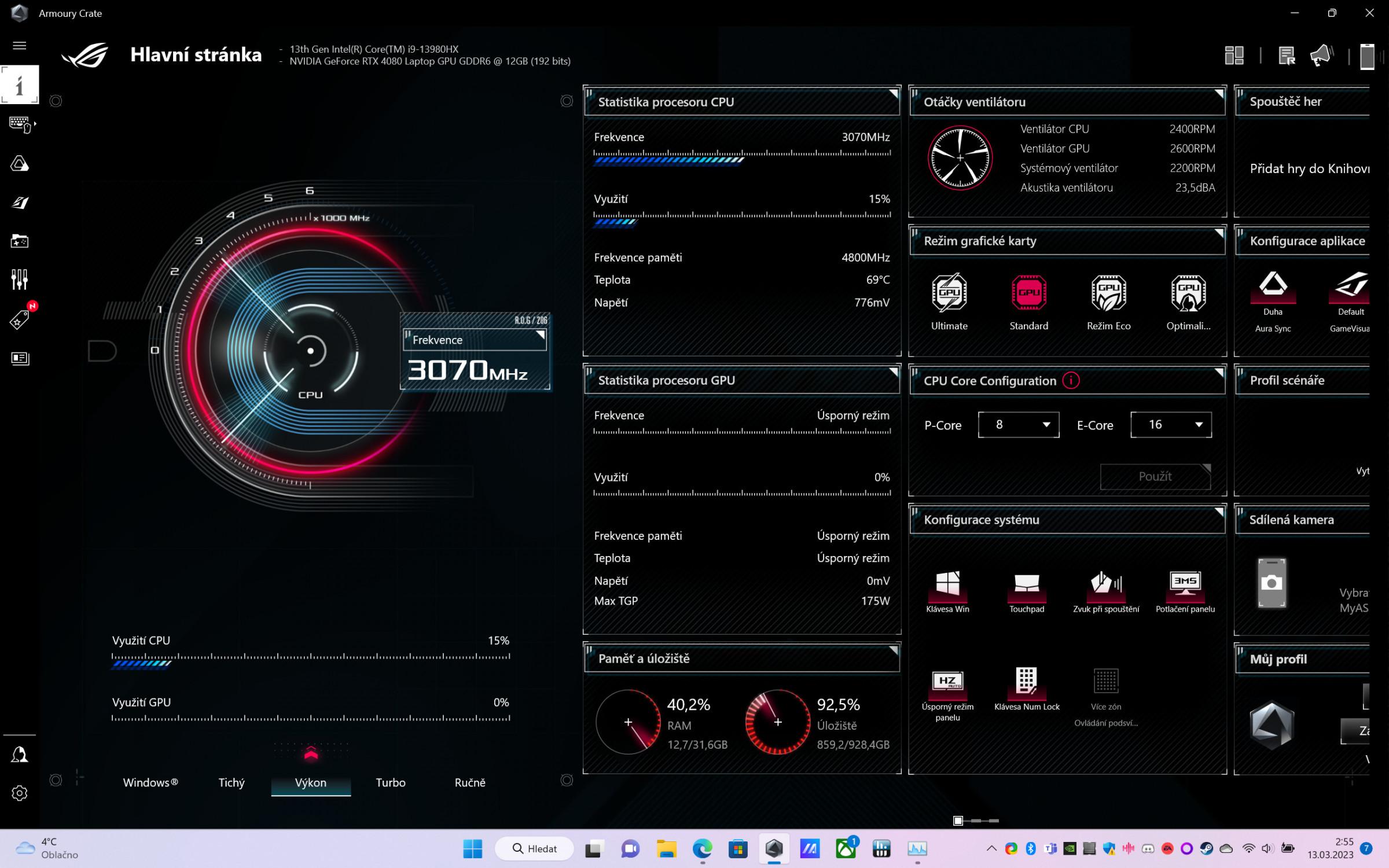Open the edit widgets list icon
This screenshot has width=1389, height=868.
click(x=1287, y=56)
